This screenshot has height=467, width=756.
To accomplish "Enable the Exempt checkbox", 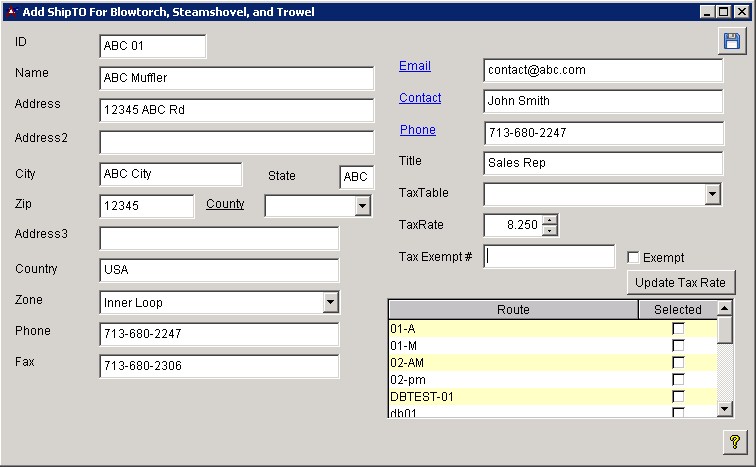I will (x=632, y=258).
